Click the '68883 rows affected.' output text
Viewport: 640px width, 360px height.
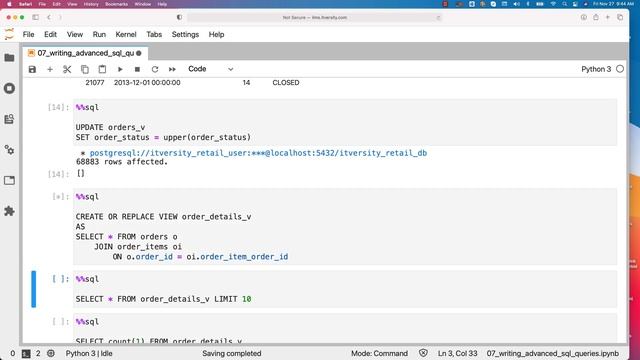pos(122,162)
